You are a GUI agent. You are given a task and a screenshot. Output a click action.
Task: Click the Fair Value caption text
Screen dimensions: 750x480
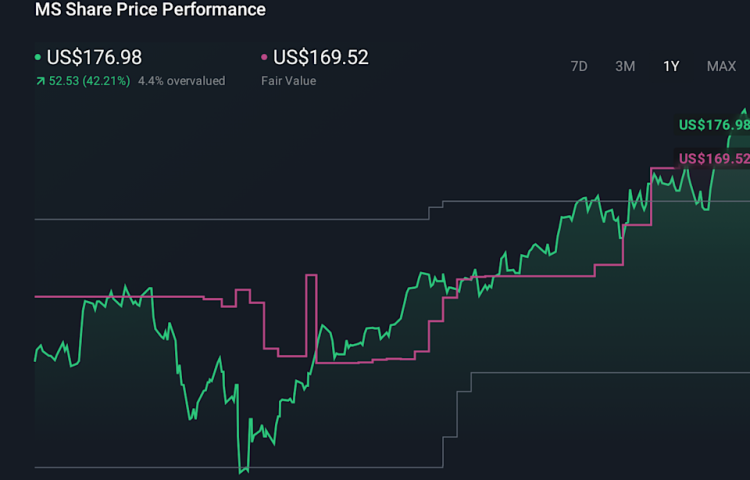point(289,81)
